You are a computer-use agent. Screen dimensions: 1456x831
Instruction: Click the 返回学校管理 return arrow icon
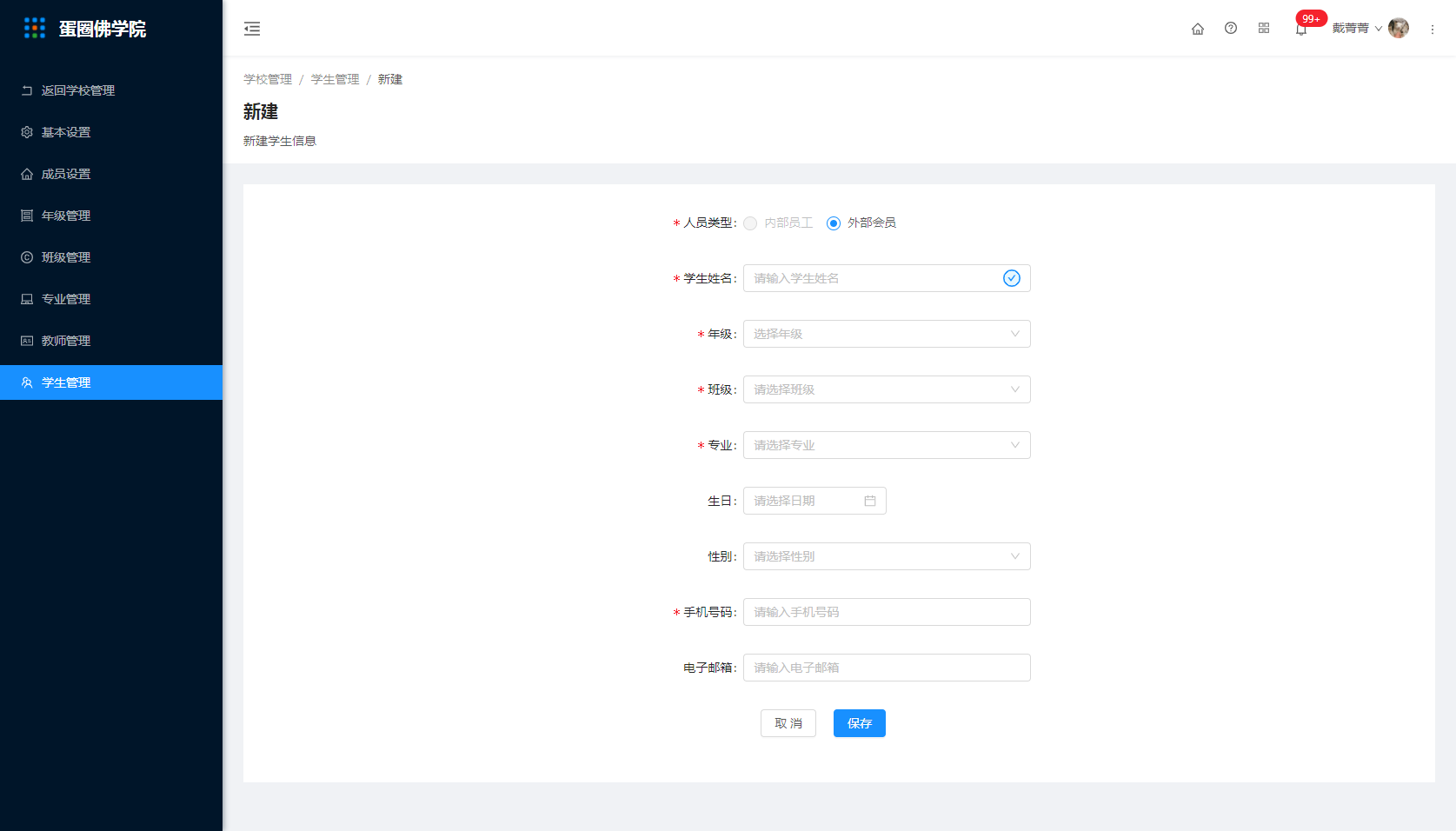(x=27, y=90)
